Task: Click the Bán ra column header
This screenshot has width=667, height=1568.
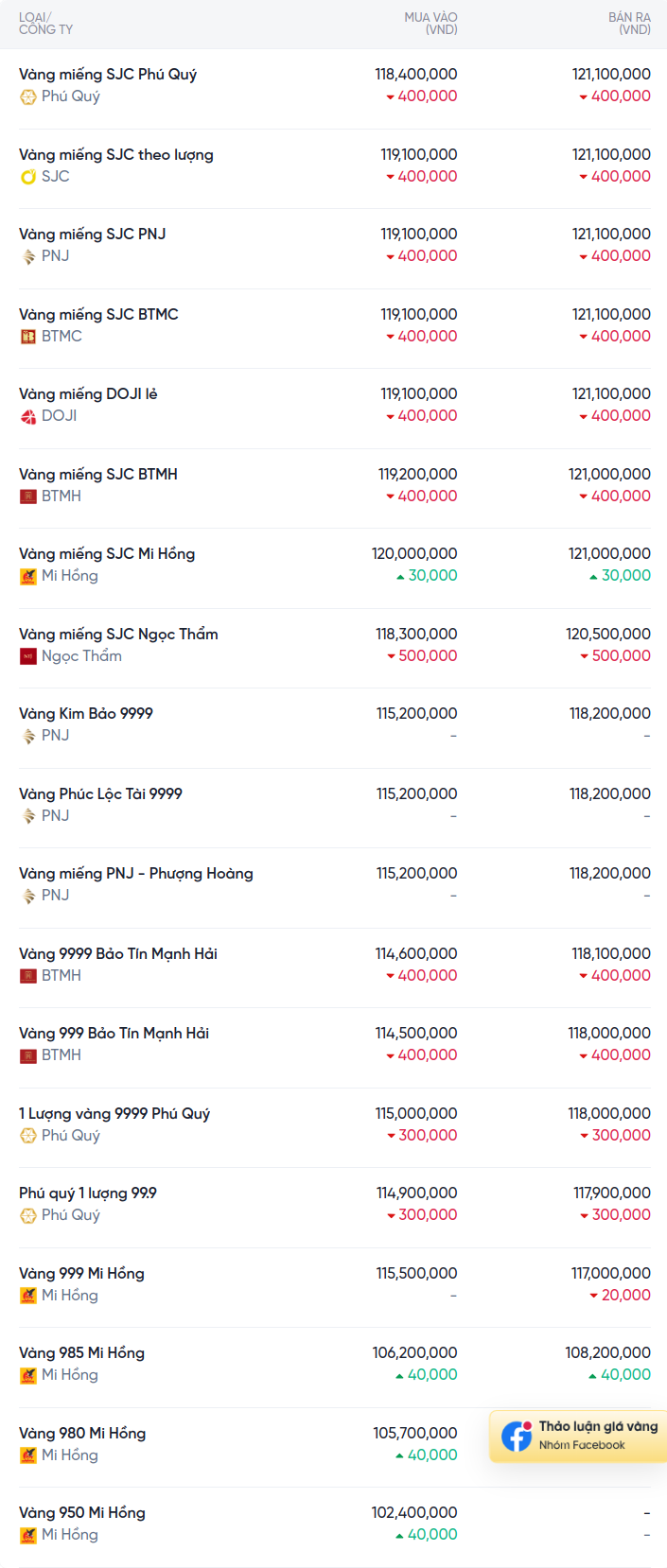Action: (x=629, y=24)
